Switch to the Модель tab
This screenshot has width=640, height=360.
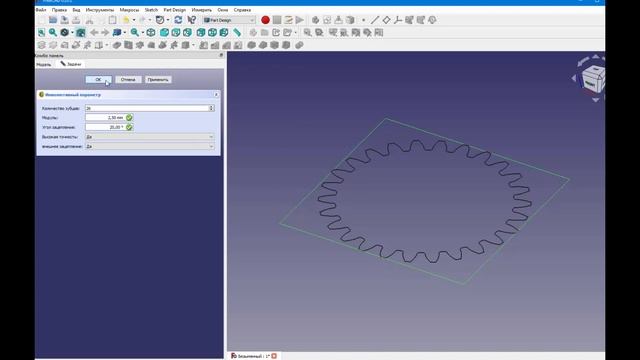click(x=44, y=64)
